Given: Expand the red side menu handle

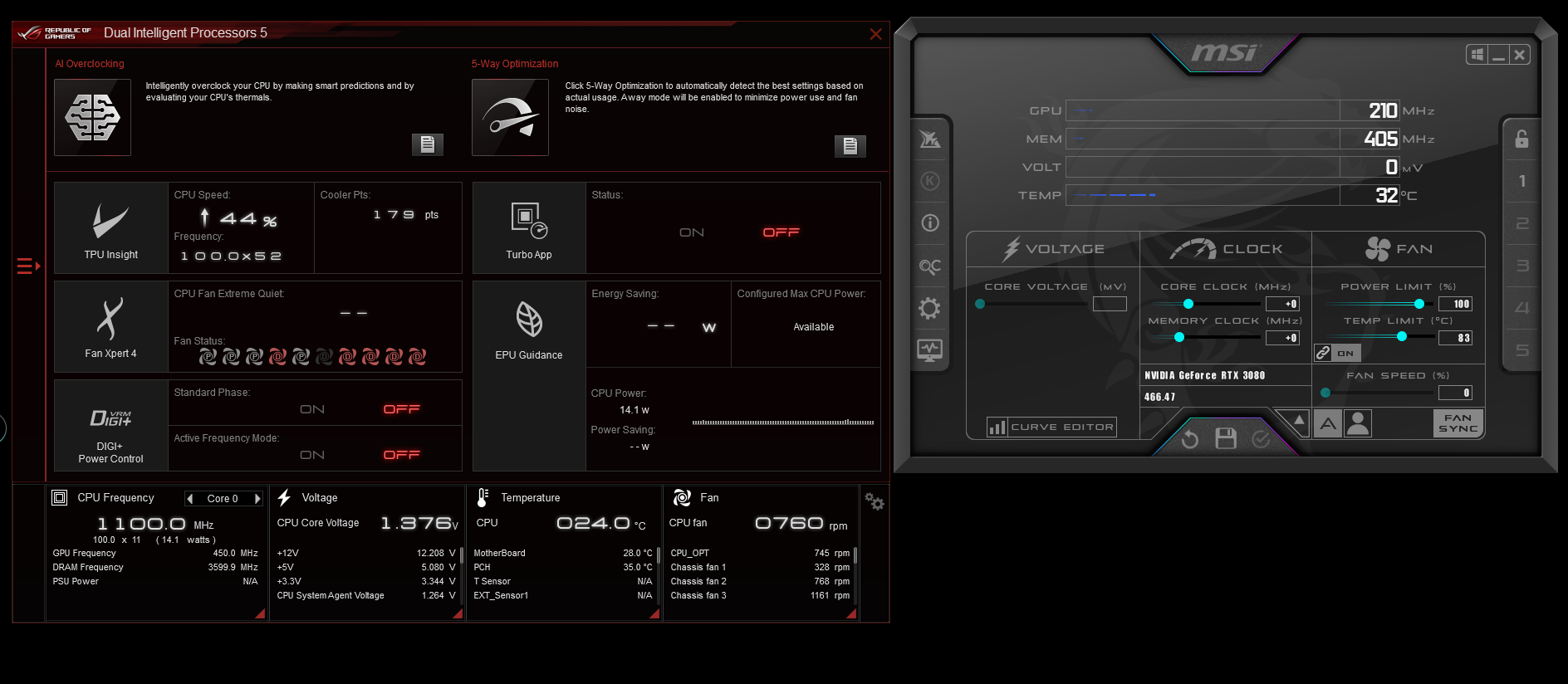Looking at the screenshot, I should 28,266.
